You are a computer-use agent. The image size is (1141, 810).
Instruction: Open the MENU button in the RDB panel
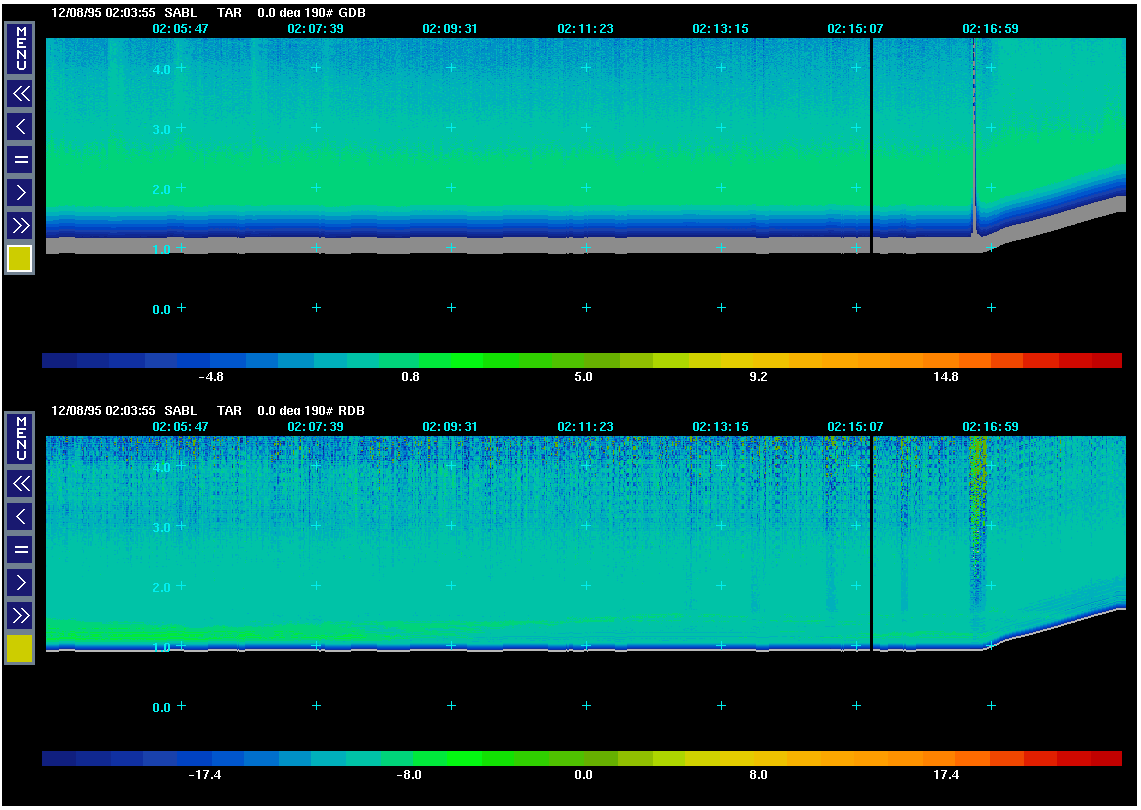(20, 438)
